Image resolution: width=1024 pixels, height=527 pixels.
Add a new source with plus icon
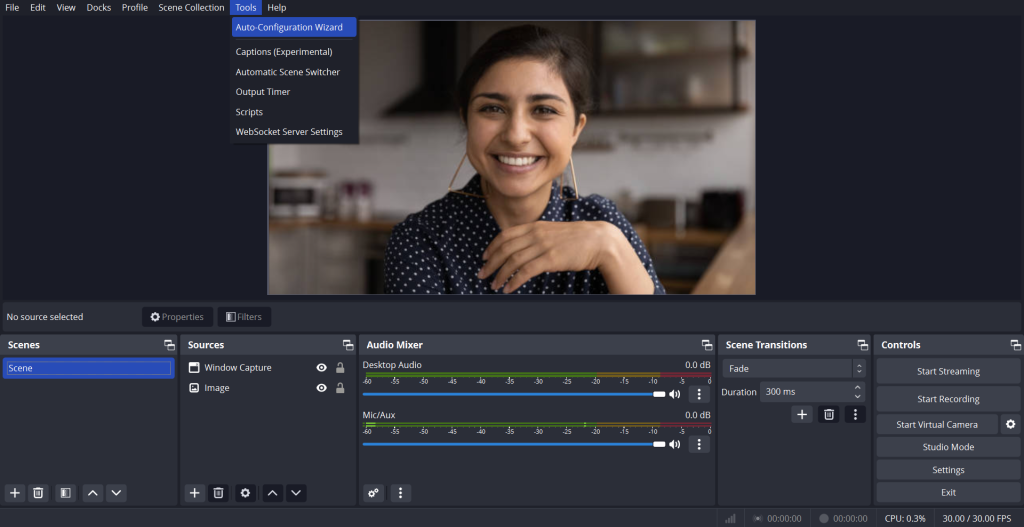[x=195, y=493]
